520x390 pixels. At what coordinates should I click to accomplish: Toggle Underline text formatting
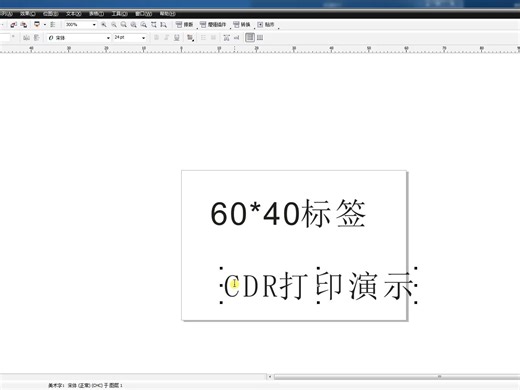coord(177,38)
